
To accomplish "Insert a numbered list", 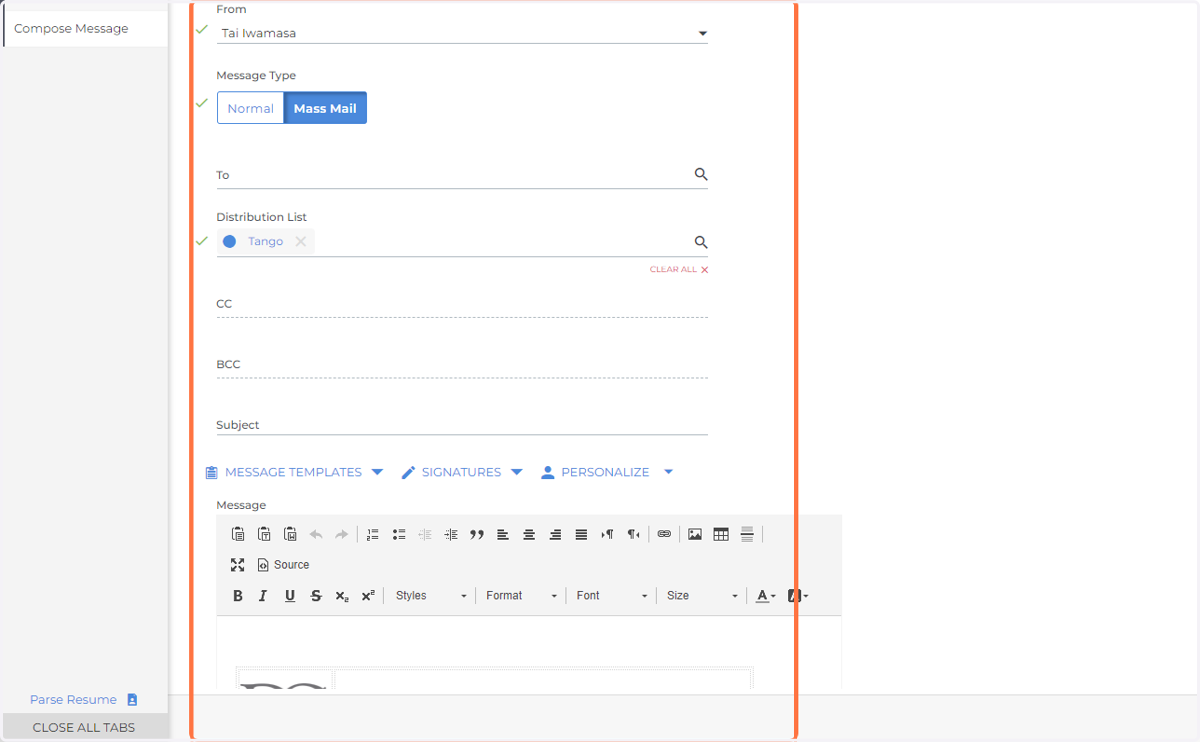I will [x=373, y=534].
